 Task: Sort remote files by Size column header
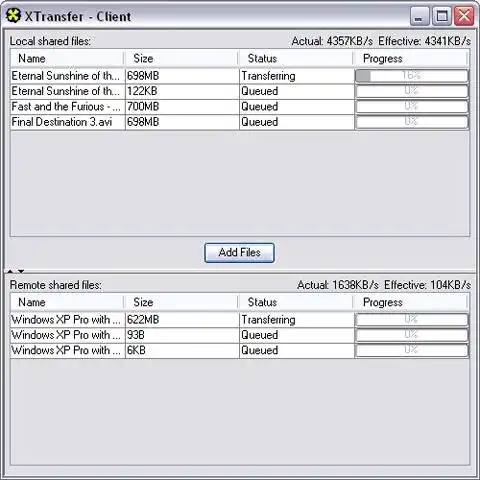181,302
